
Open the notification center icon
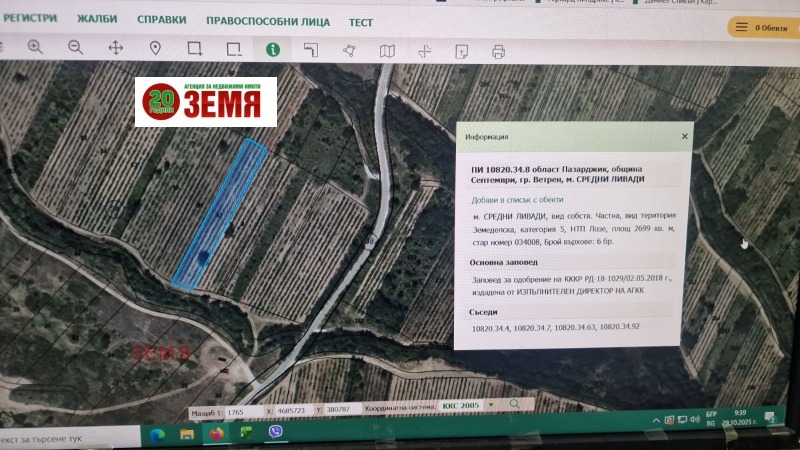click(770, 417)
